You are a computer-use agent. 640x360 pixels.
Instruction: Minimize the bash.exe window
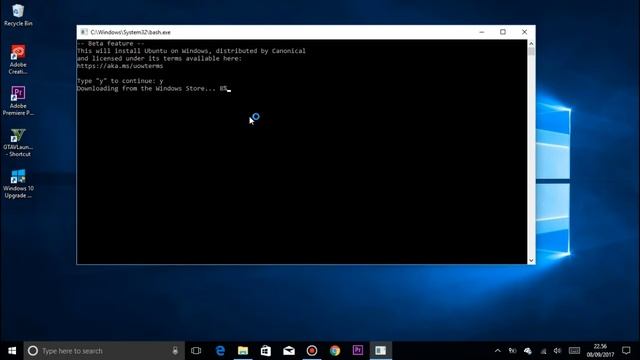[482, 32]
